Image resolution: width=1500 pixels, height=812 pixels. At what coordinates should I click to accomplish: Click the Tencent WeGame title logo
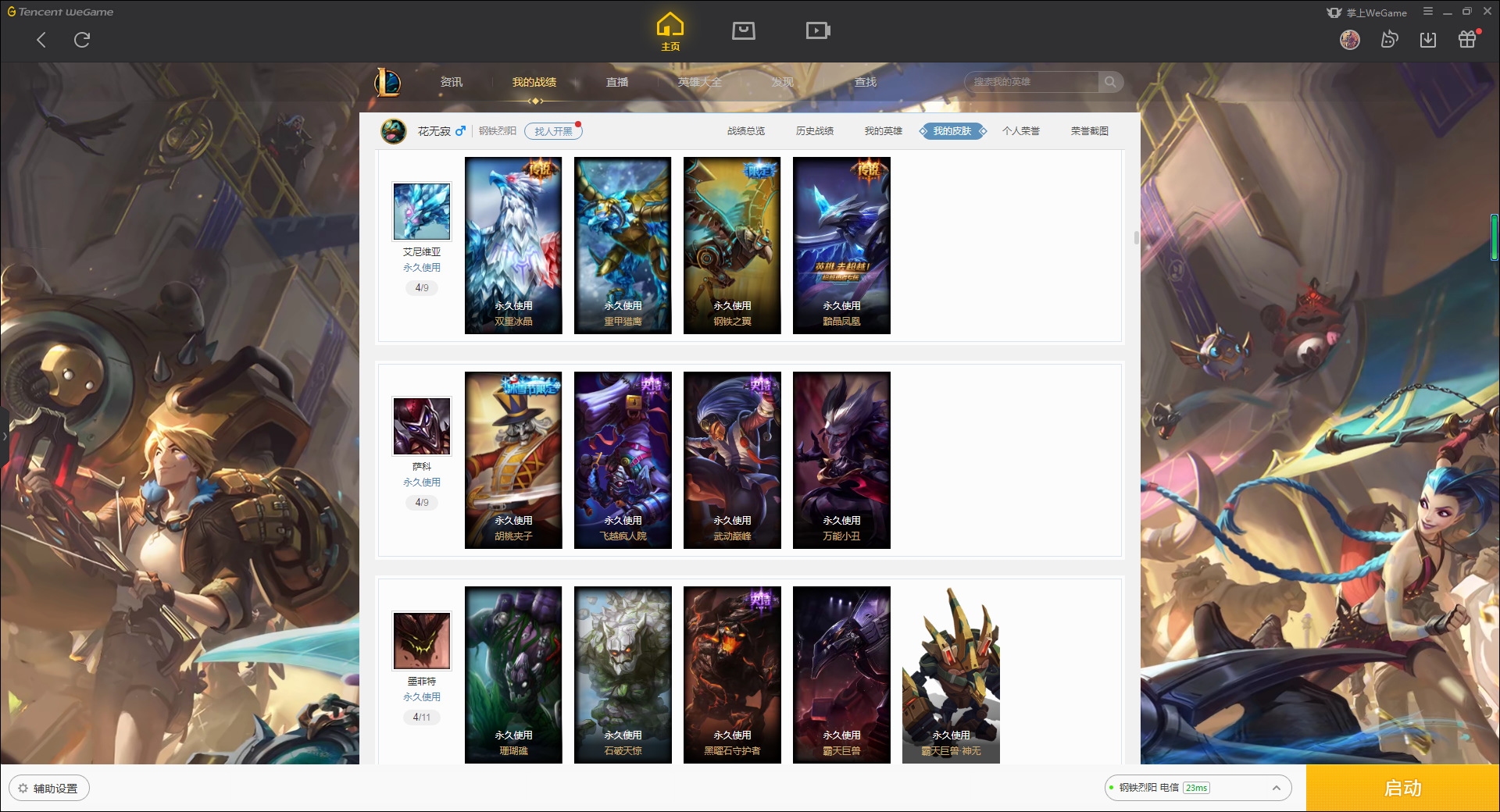(60, 12)
